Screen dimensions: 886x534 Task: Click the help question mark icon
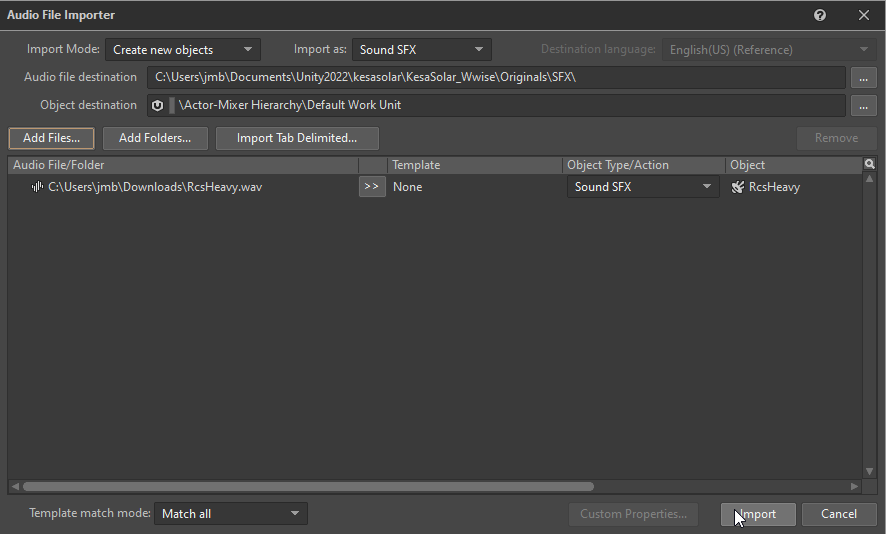[820, 15]
